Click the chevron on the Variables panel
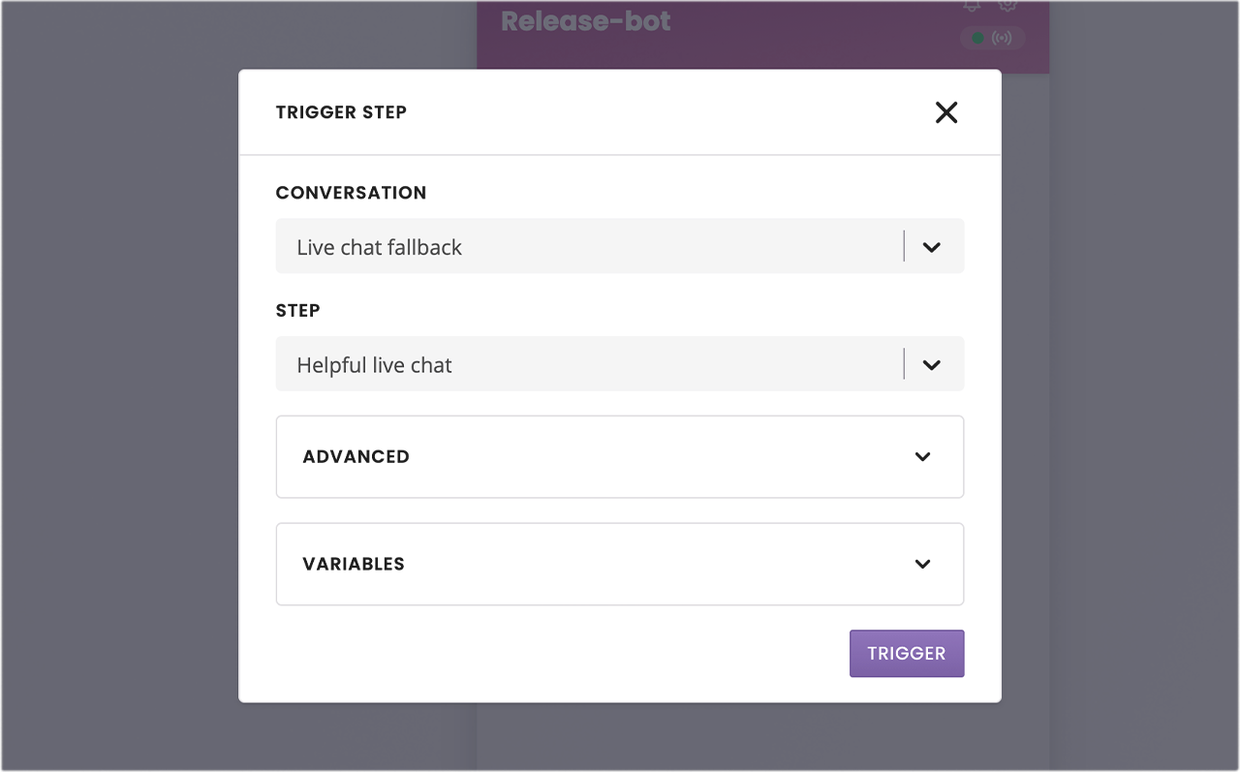This screenshot has height=772, width=1240. [x=923, y=564]
